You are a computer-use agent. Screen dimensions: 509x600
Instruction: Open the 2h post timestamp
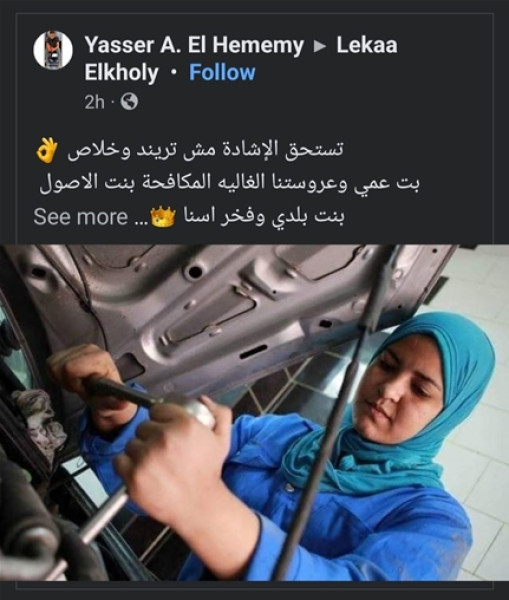(x=94, y=102)
